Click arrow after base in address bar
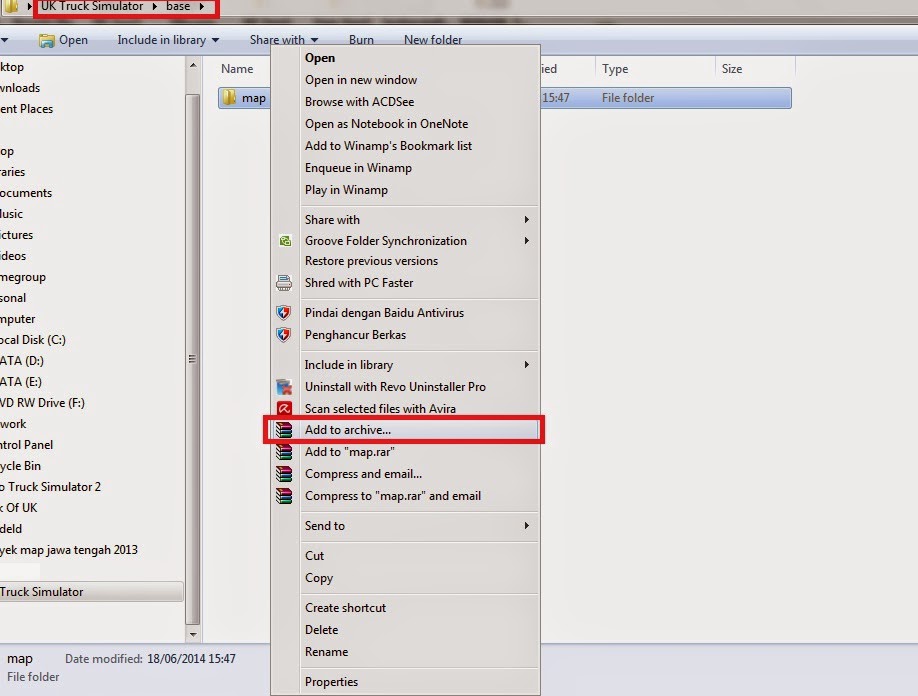Screen dimensions: 918x696 (x=202, y=6)
